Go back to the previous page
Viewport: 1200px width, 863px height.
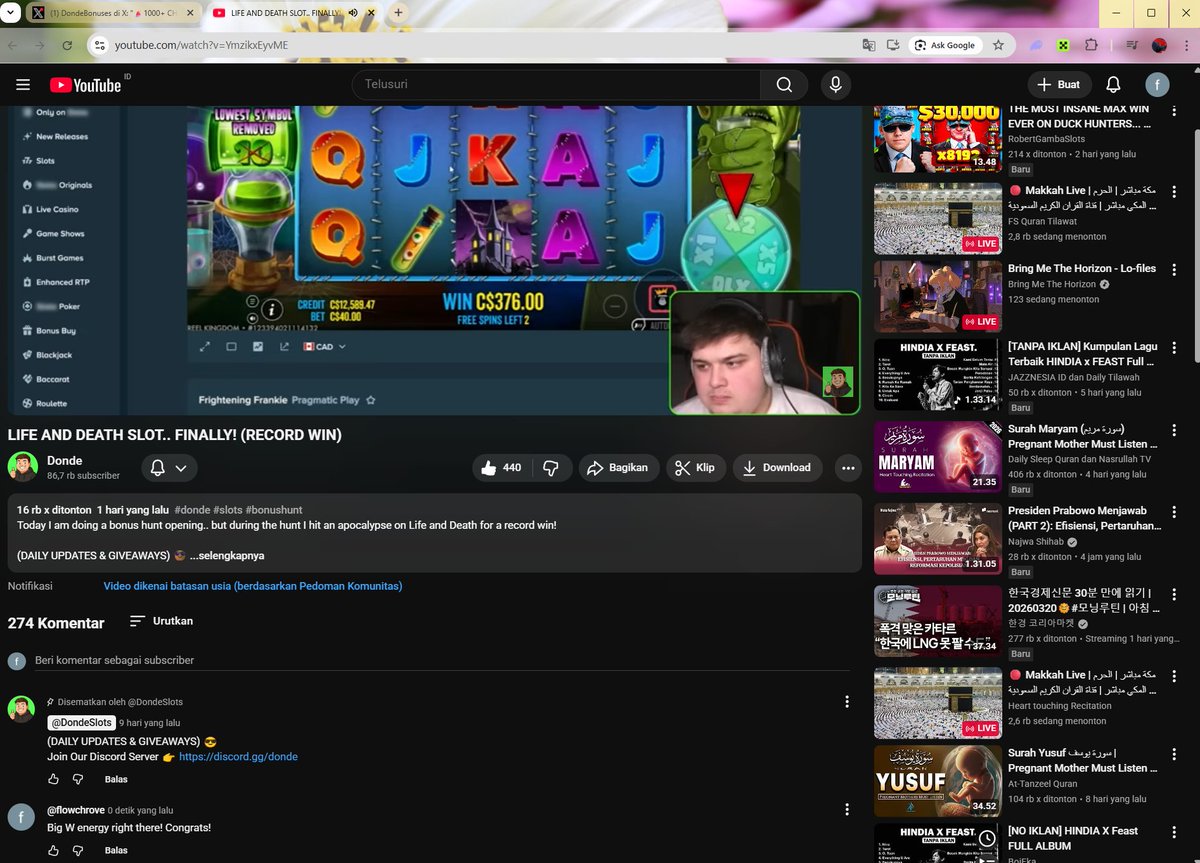pos(13,45)
